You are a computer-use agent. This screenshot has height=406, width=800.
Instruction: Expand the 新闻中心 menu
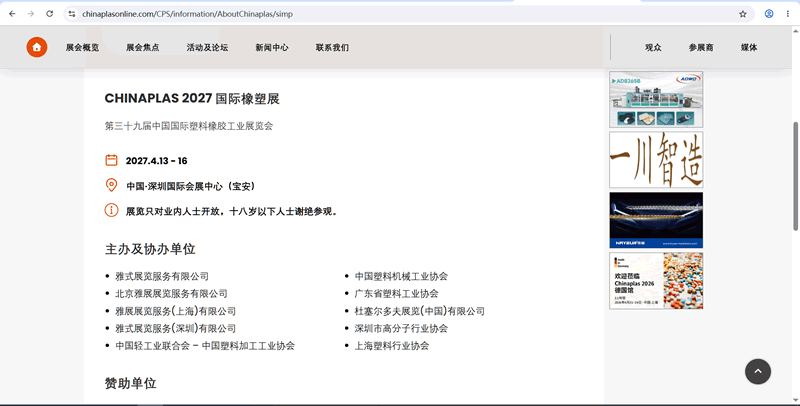pos(272,47)
